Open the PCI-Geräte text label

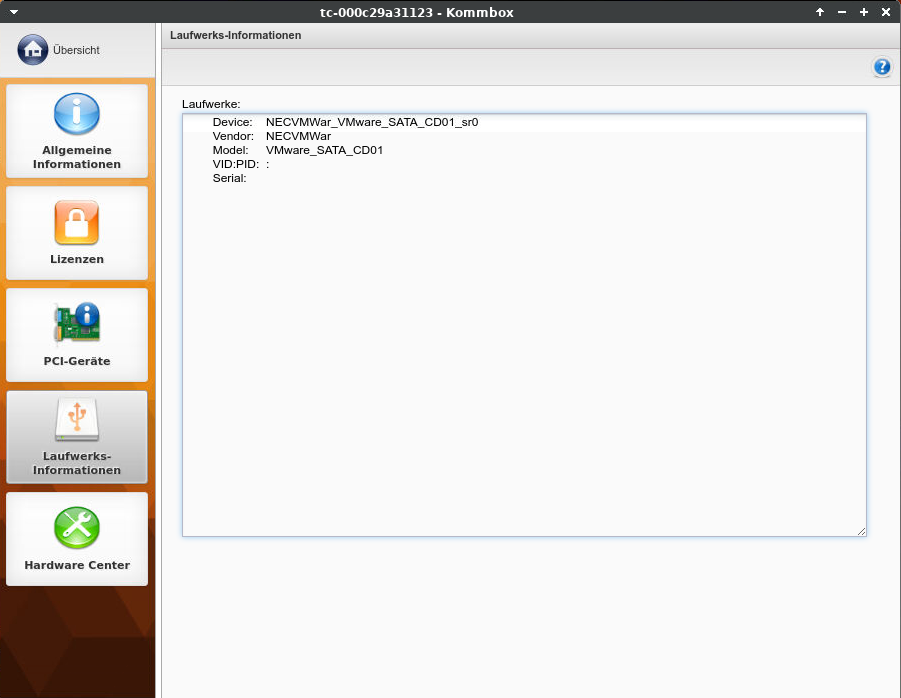click(x=77, y=361)
